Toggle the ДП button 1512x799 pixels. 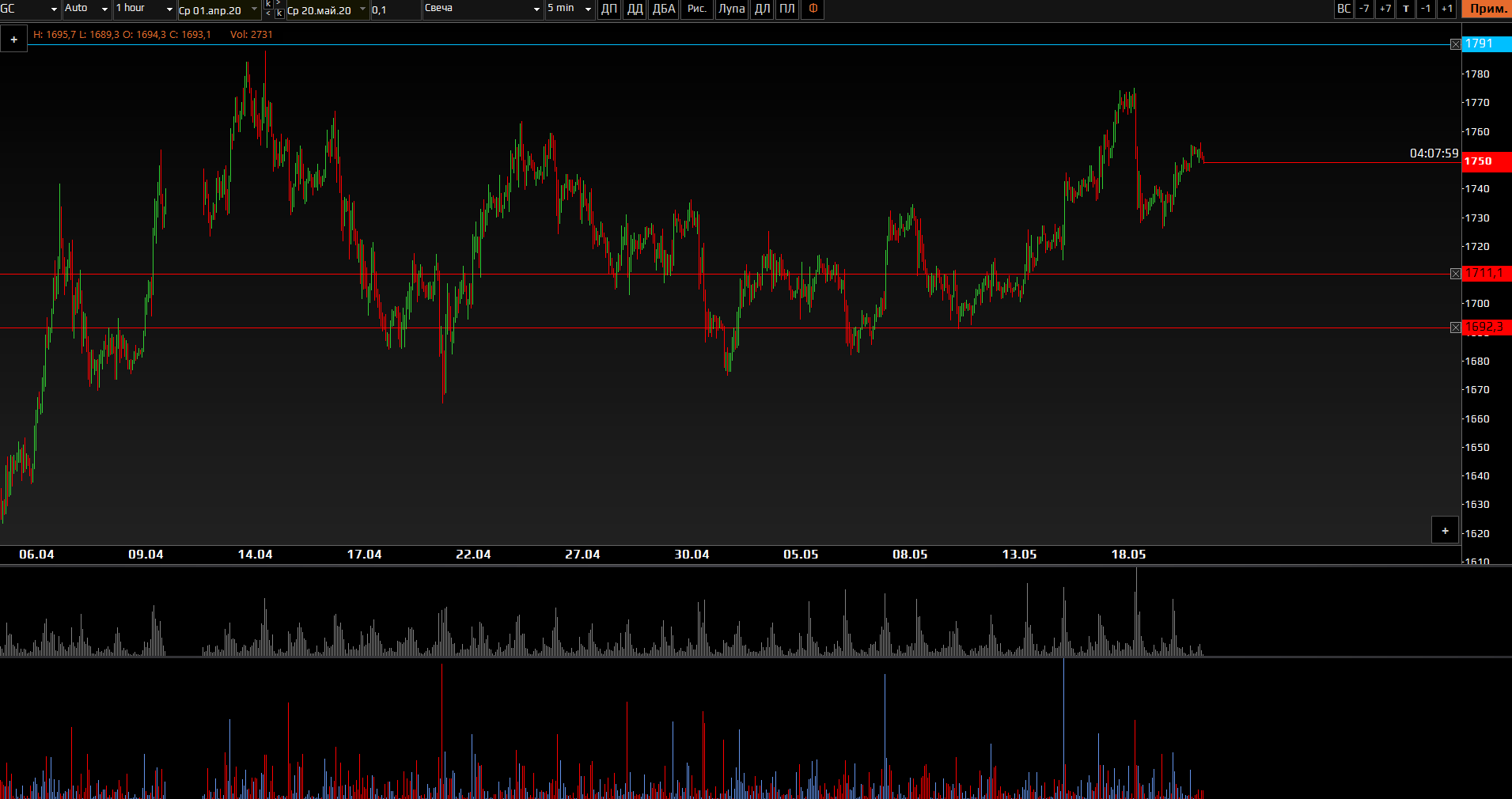(x=608, y=9)
